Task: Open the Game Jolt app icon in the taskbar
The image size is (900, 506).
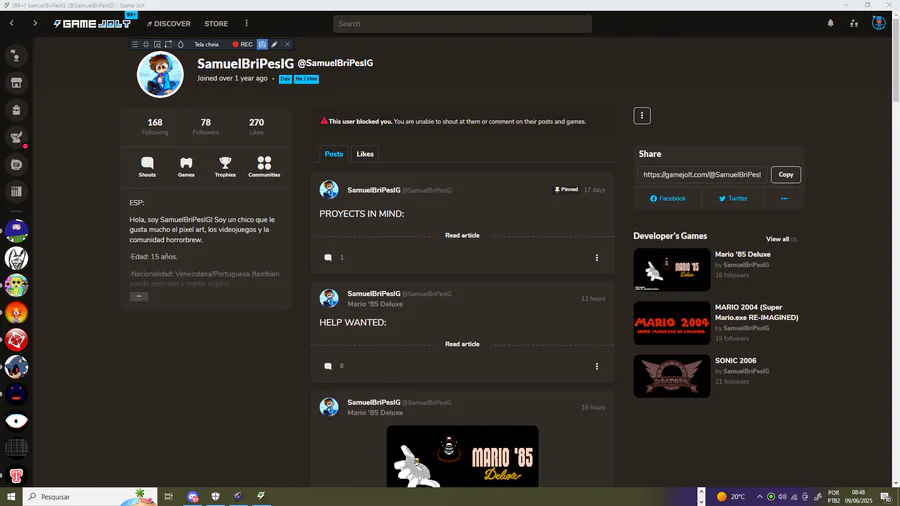Action: 261,497
